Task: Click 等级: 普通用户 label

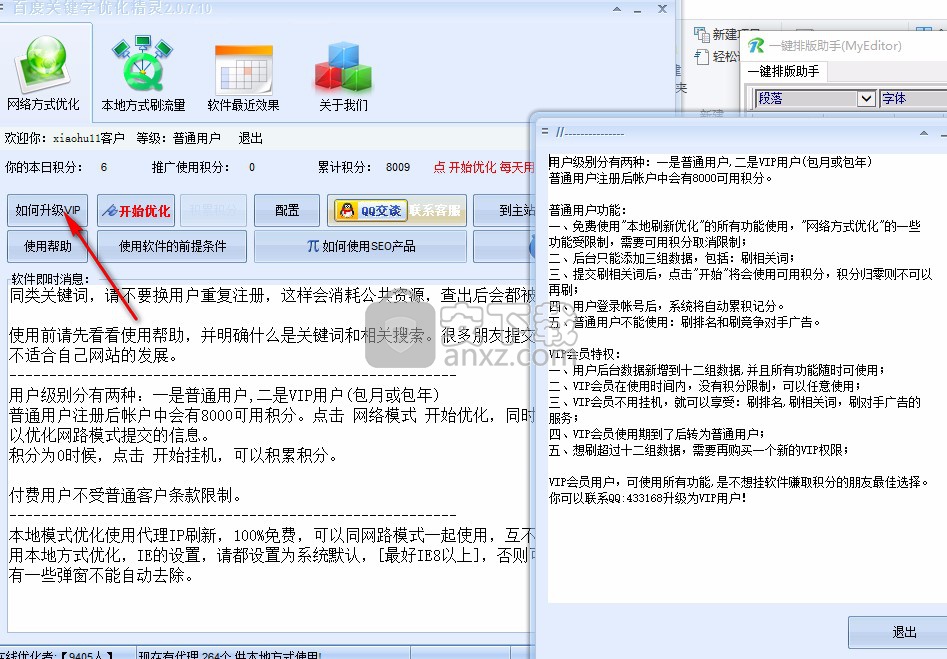Action: click(x=178, y=138)
